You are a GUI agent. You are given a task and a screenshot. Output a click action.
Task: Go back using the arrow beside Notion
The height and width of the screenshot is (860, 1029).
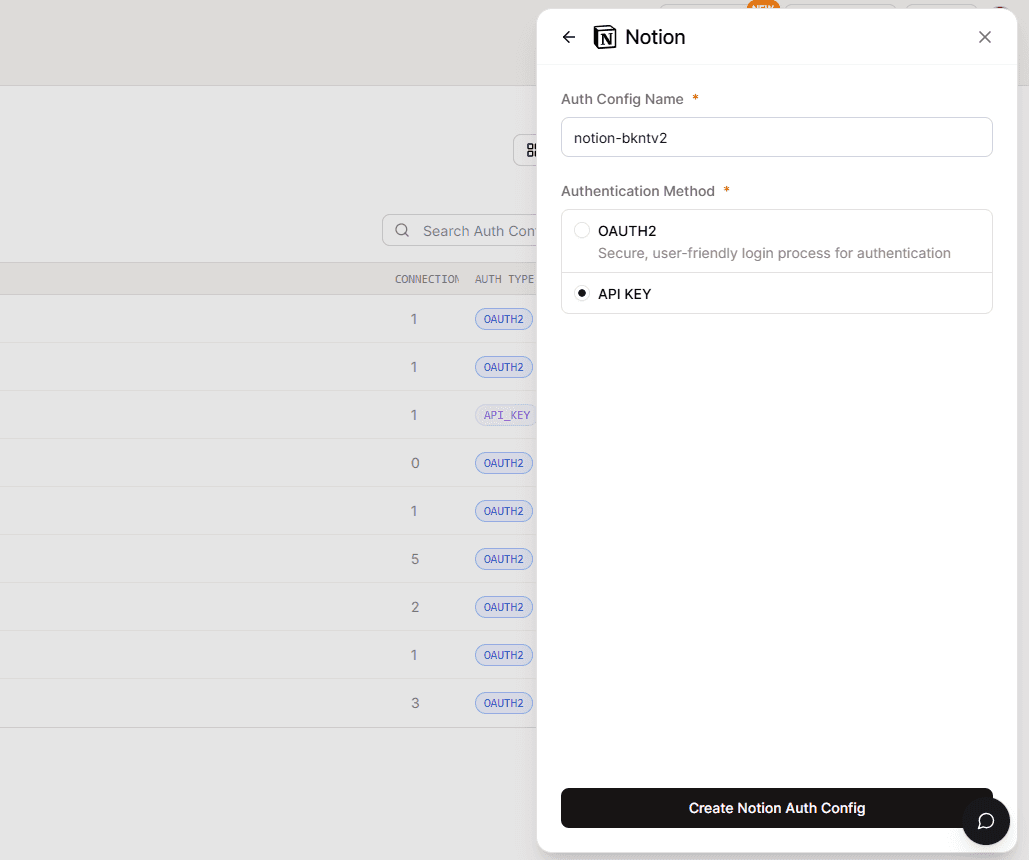click(x=568, y=37)
